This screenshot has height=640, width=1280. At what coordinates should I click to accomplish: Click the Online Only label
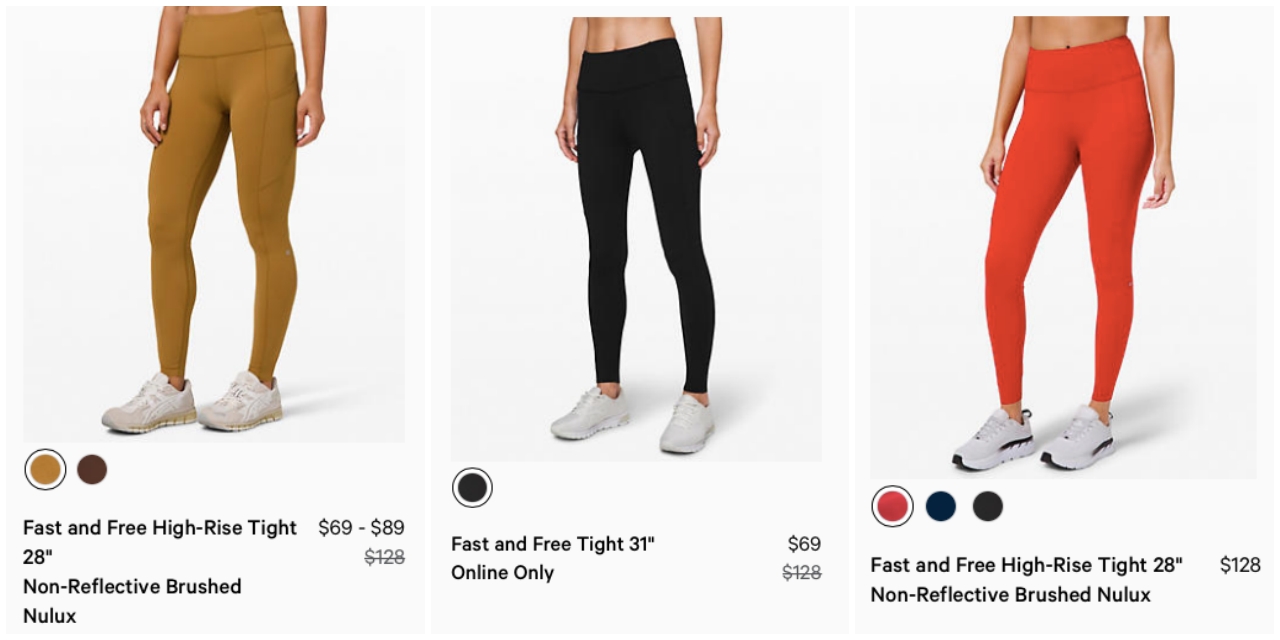coord(502,573)
